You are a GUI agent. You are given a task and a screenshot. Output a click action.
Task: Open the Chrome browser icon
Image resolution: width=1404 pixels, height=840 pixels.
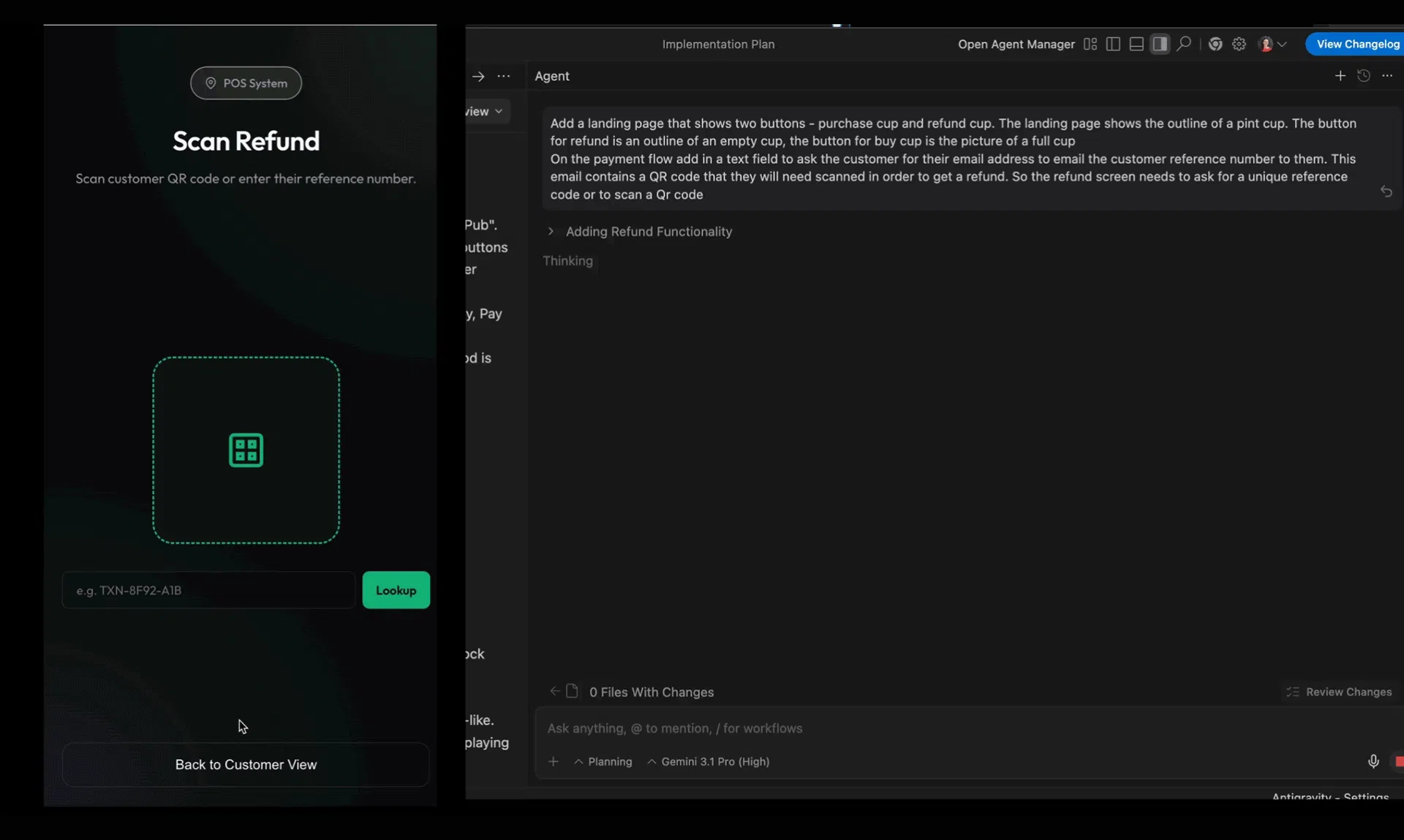pos(1215,44)
